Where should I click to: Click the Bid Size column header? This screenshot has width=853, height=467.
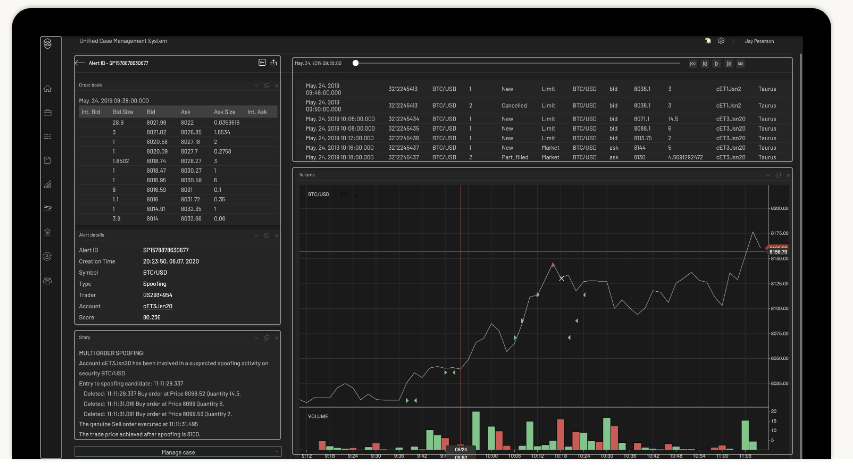[x=123, y=112]
